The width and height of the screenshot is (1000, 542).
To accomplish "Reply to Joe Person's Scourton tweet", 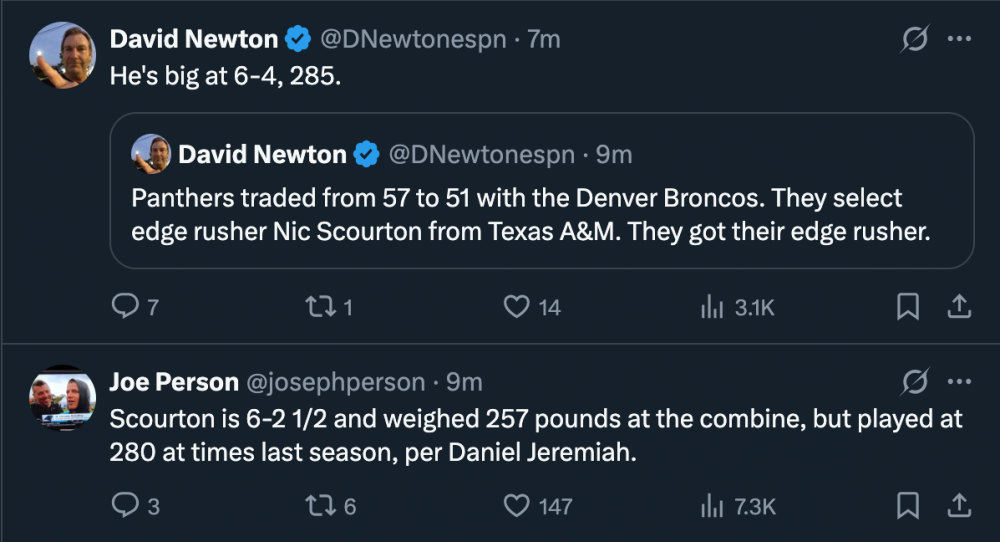I will [124, 506].
